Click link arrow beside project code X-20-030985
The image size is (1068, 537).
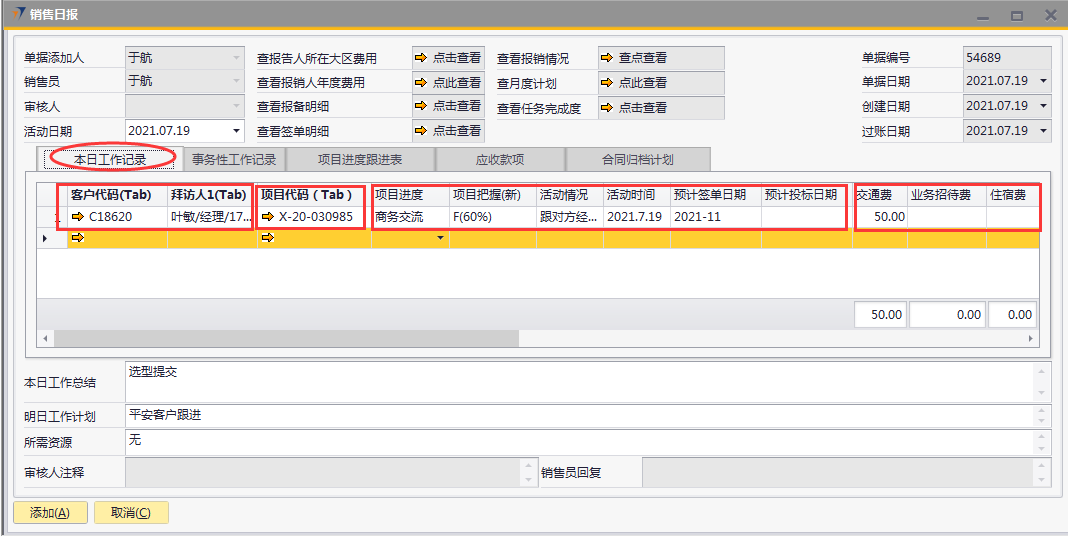click(268, 217)
